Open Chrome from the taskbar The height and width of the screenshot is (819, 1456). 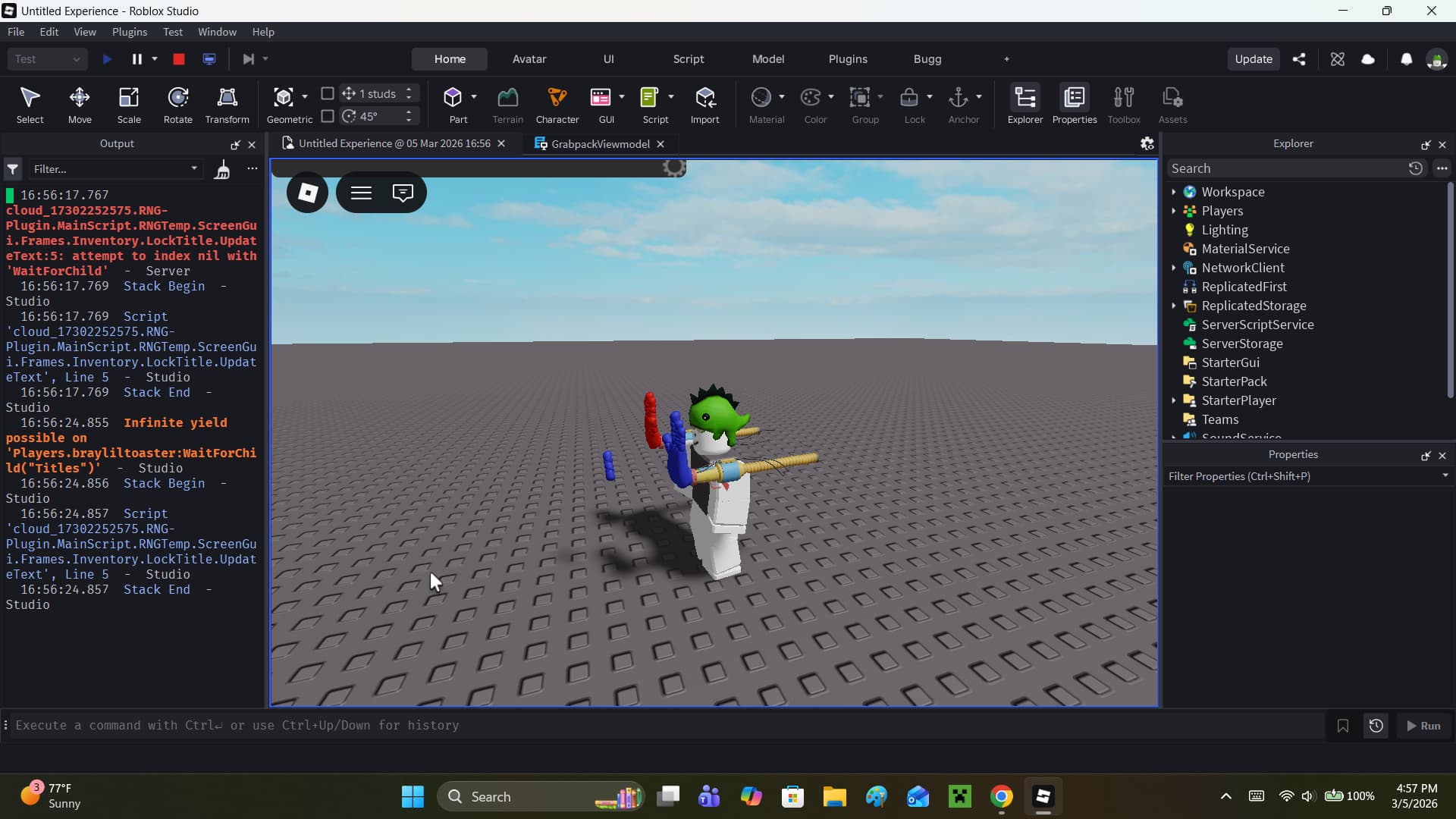click(1001, 797)
